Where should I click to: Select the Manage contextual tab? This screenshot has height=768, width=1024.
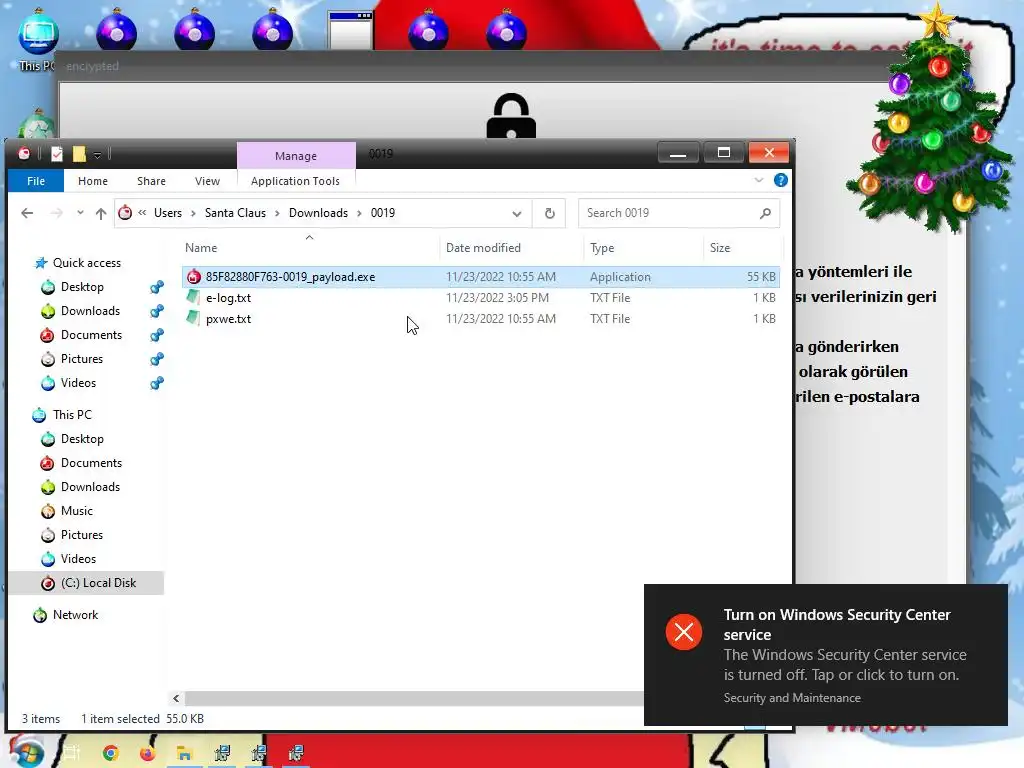(x=296, y=155)
